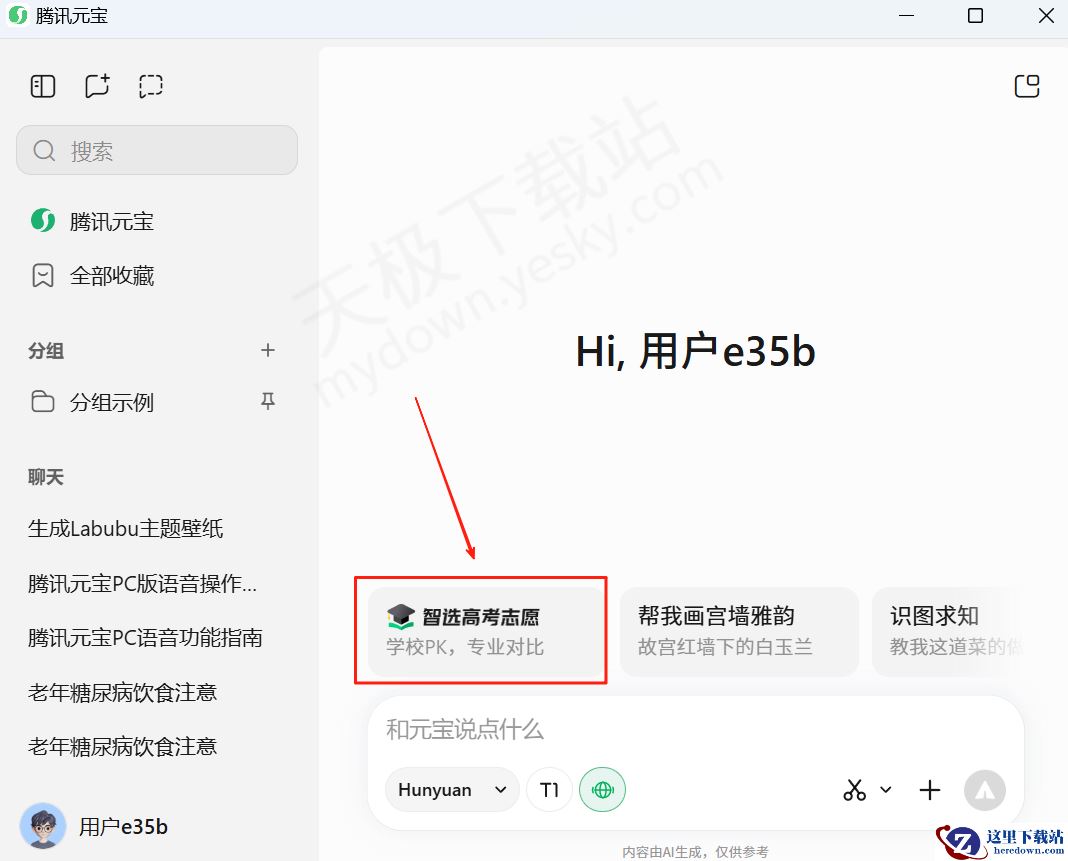Click the user avatar picture

[x=43, y=826]
